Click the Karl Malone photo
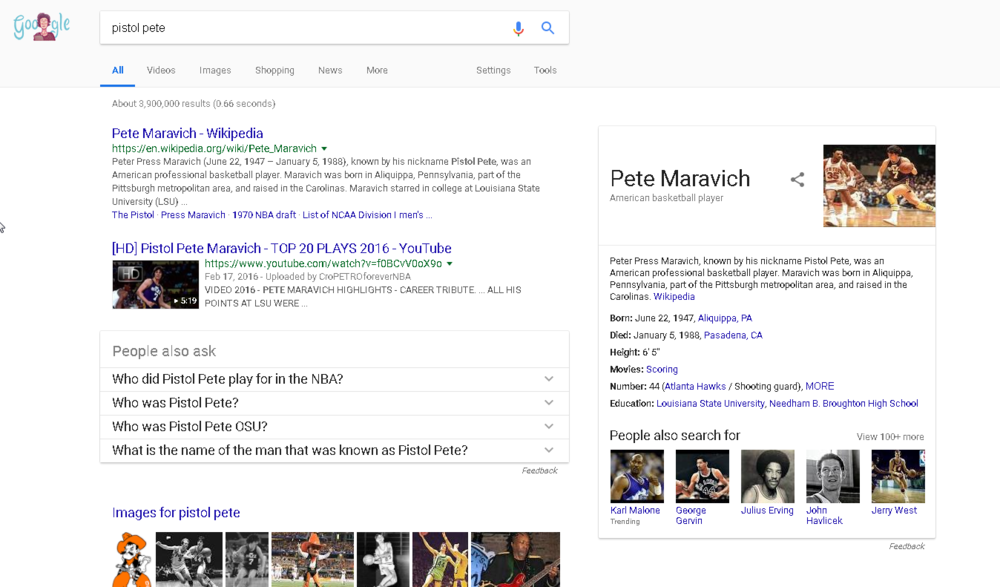The image size is (1000, 587). [637, 476]
